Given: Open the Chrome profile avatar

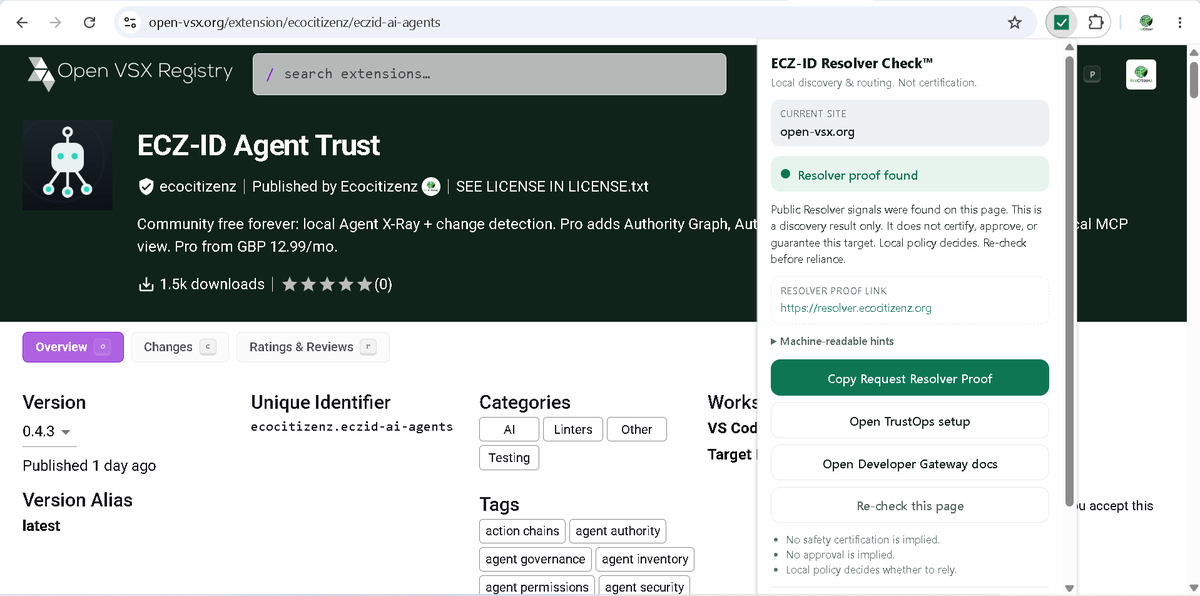Looking at the screenshot, I should (1146, 22).
